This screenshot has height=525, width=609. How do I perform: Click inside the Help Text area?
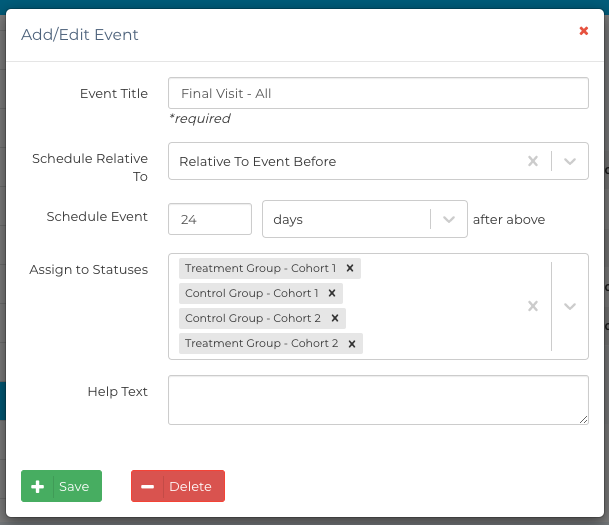(x=378, y=400)
